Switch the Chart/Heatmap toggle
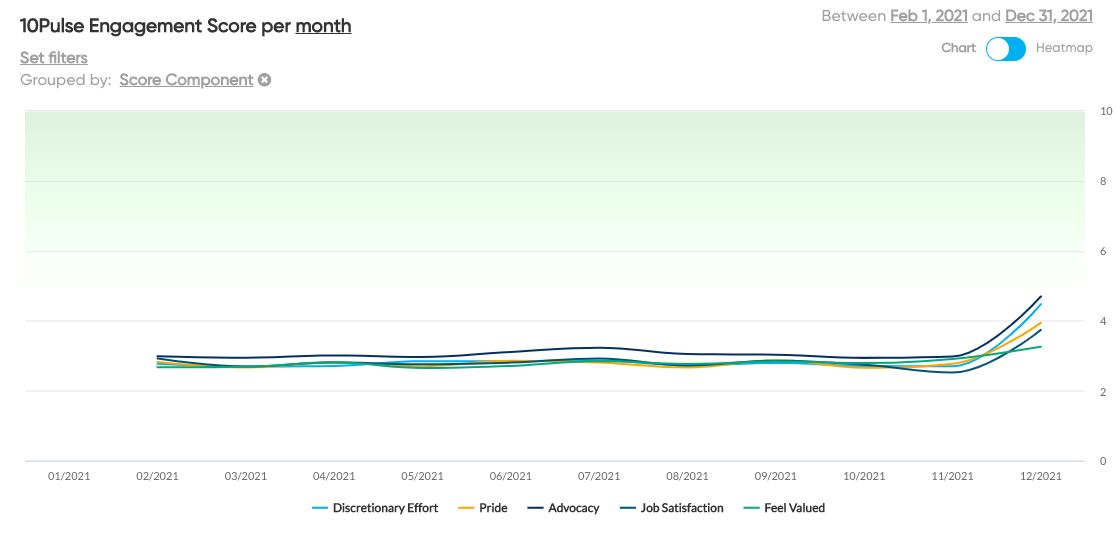The height and width of the screenshot is (537, 1116). [x=1006, y=48]
